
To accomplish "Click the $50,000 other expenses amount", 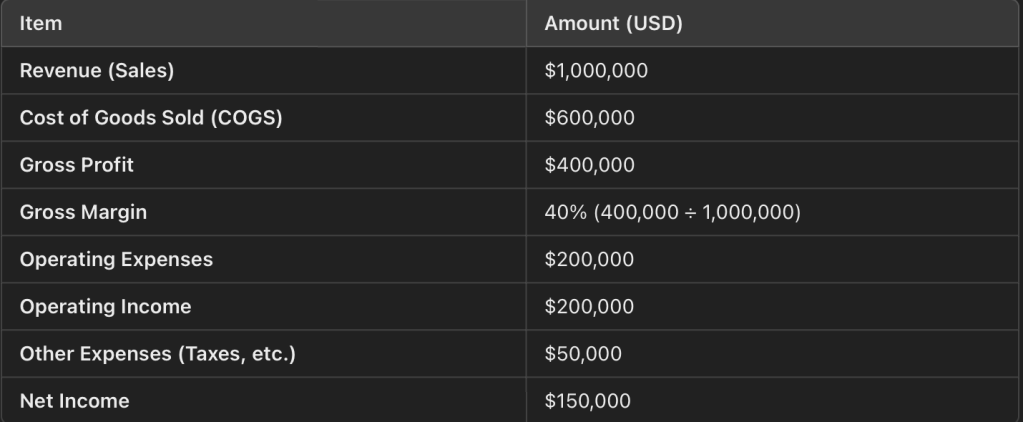I will (583, 354).
